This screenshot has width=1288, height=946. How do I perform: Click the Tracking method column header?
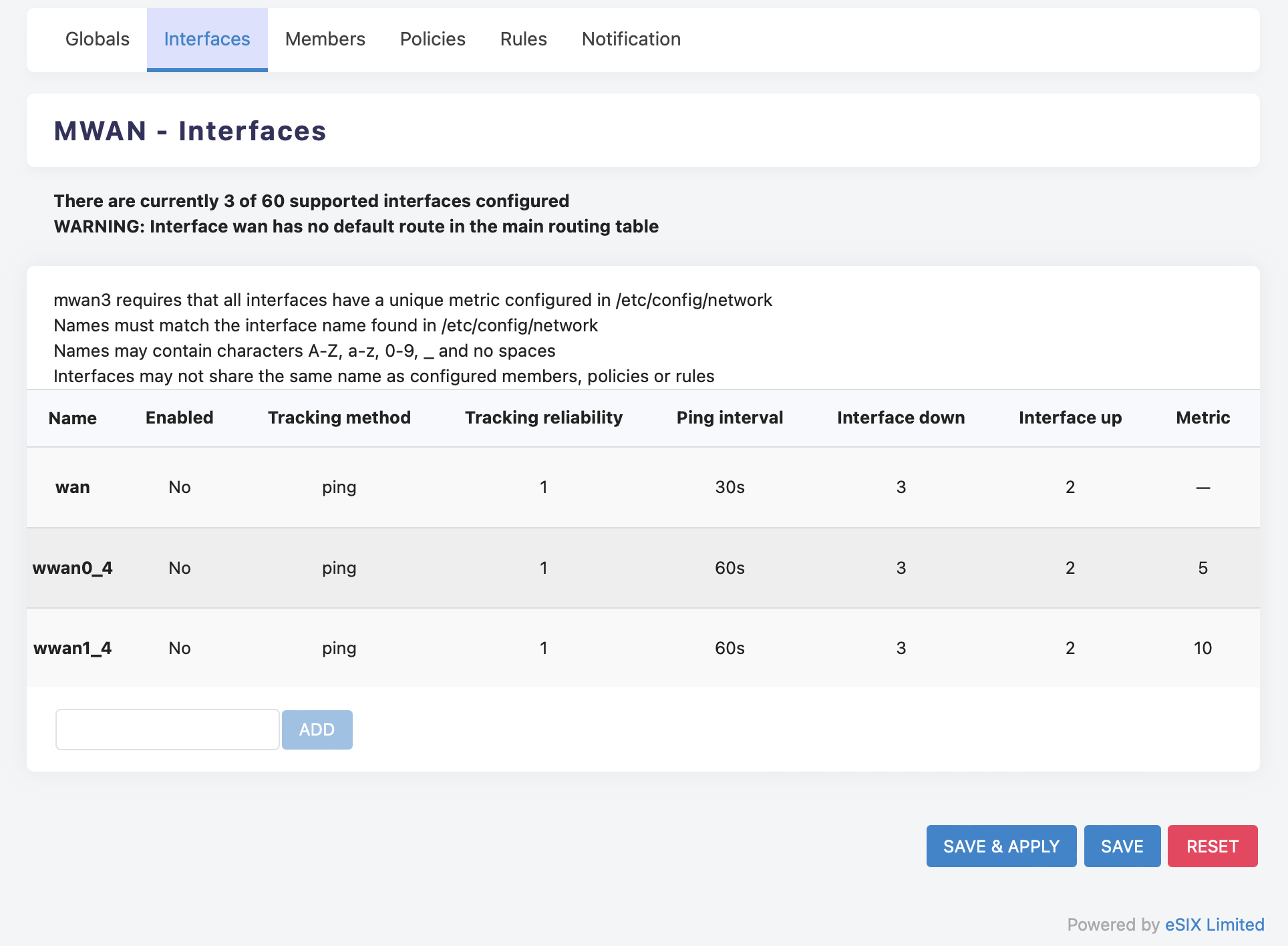click(x=339, y=418)
